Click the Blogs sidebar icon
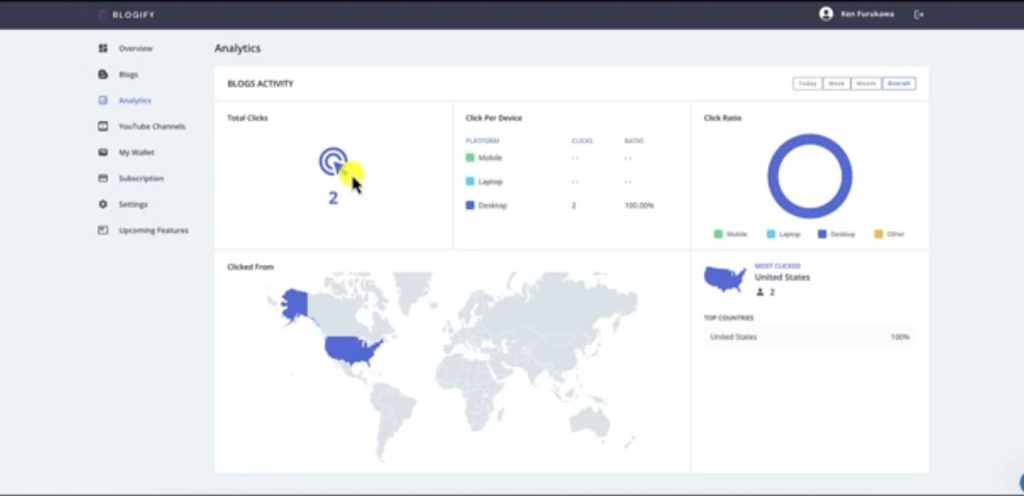This screenshot has height=496, width=1024. [102, 74]
